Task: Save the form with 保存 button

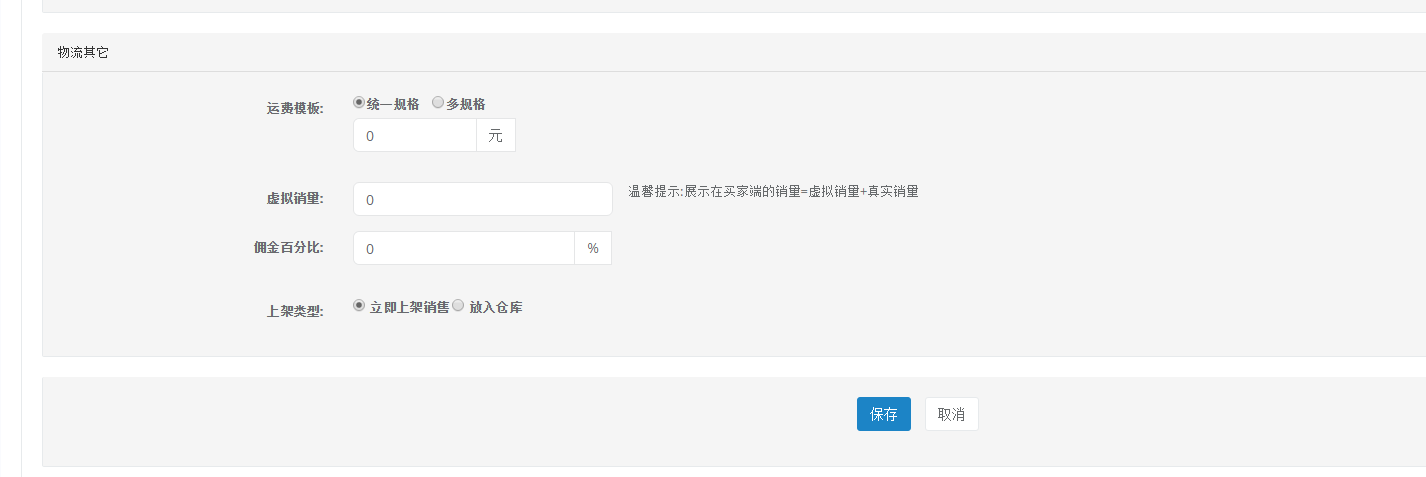Action: pyautogui.click(x=884, y=414)
